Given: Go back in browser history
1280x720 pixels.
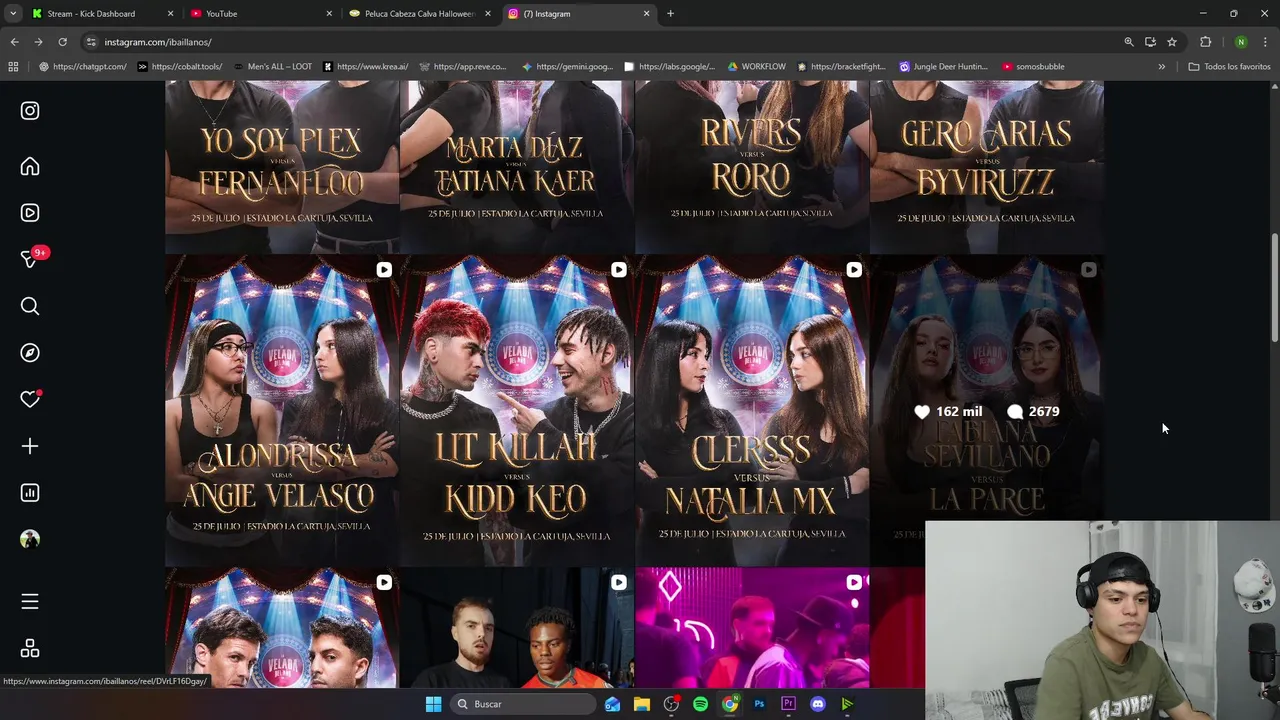Looking at the screenshot, I should pos(14,42).
